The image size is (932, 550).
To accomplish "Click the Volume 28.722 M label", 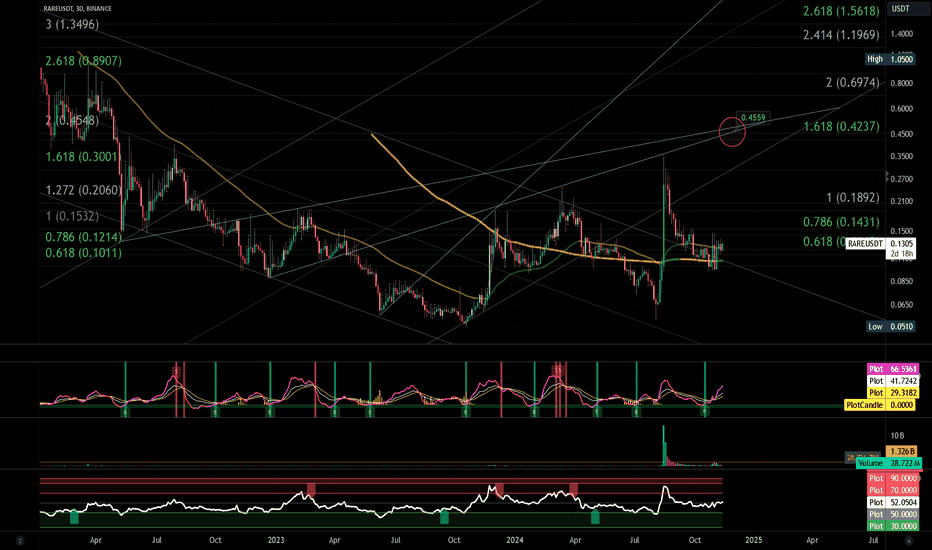I will 889,463.
